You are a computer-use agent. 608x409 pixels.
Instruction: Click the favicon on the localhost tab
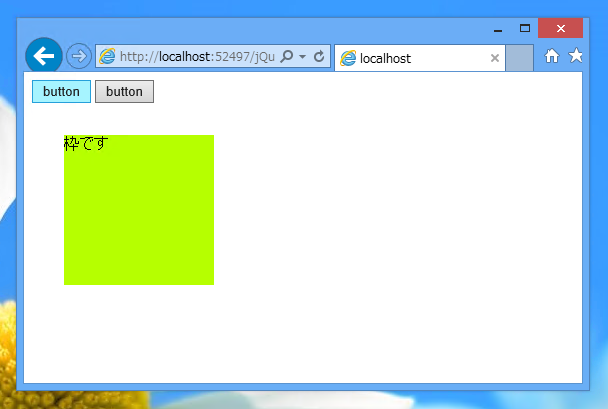coord(348,58)
